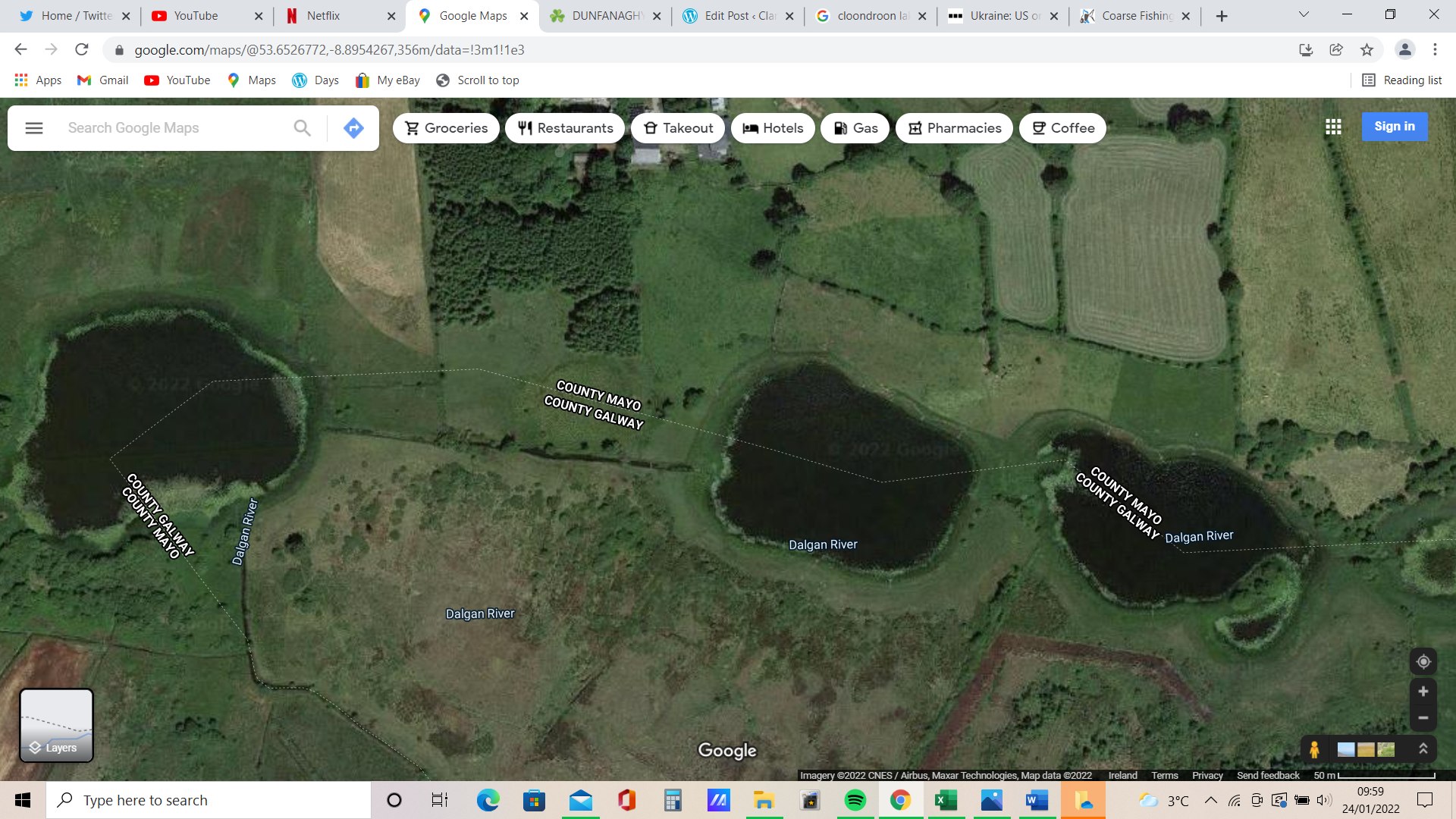Open the Google Maps hamburger menu

pos(34,128)
